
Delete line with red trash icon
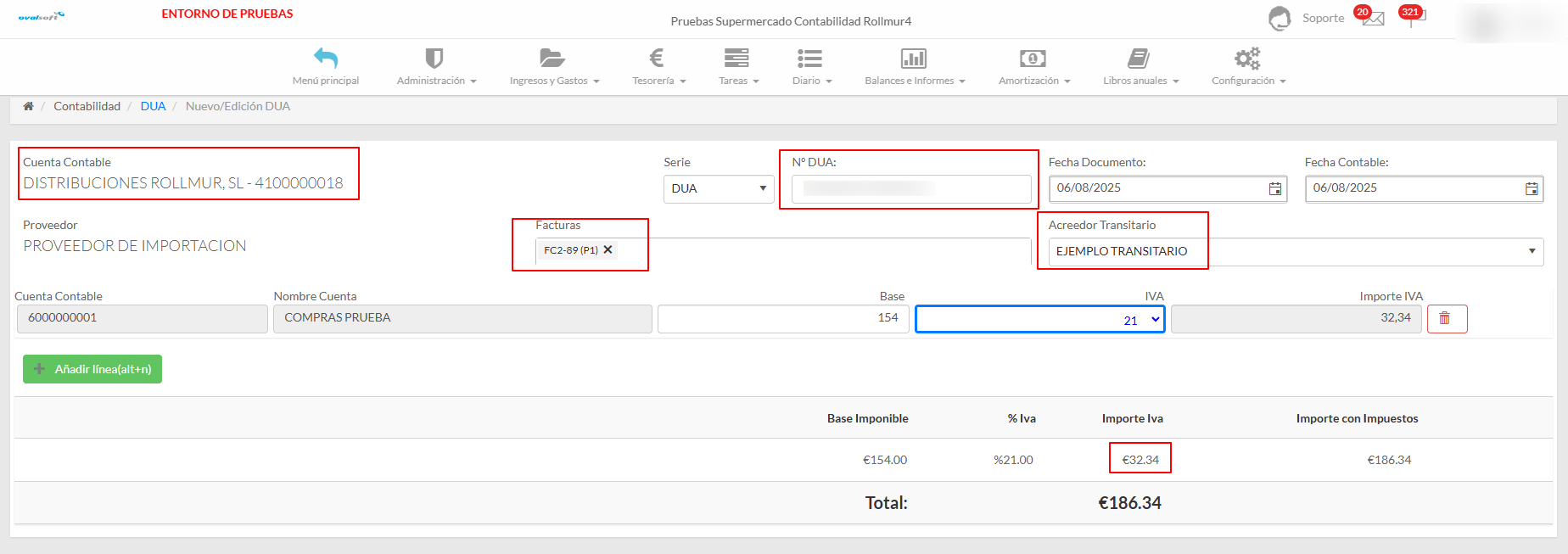[x=1446, y=318]
